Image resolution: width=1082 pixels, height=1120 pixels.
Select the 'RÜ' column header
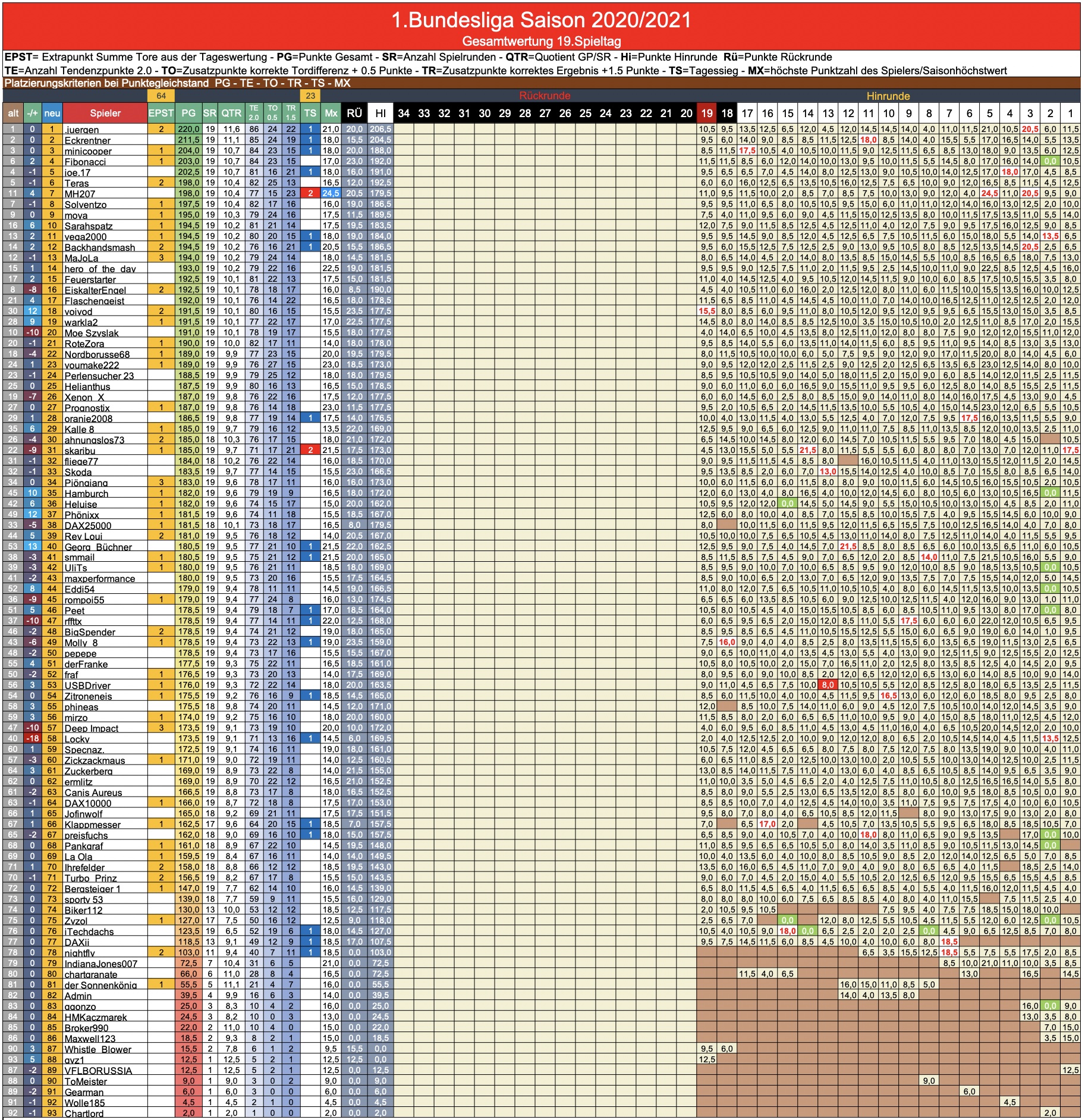pyautogui.click(x=354, y=113)
